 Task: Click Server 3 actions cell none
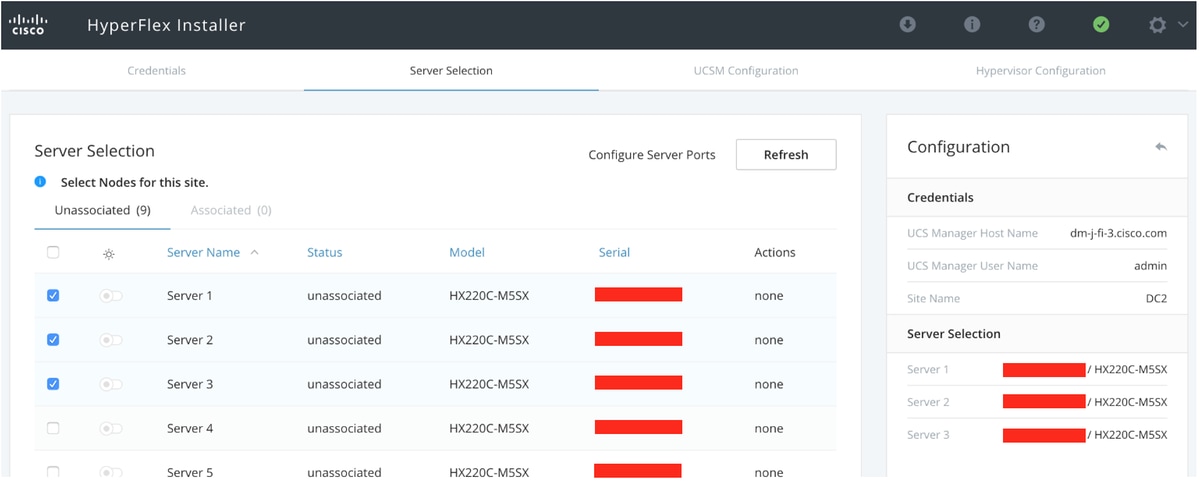click(x=769, y=384)
